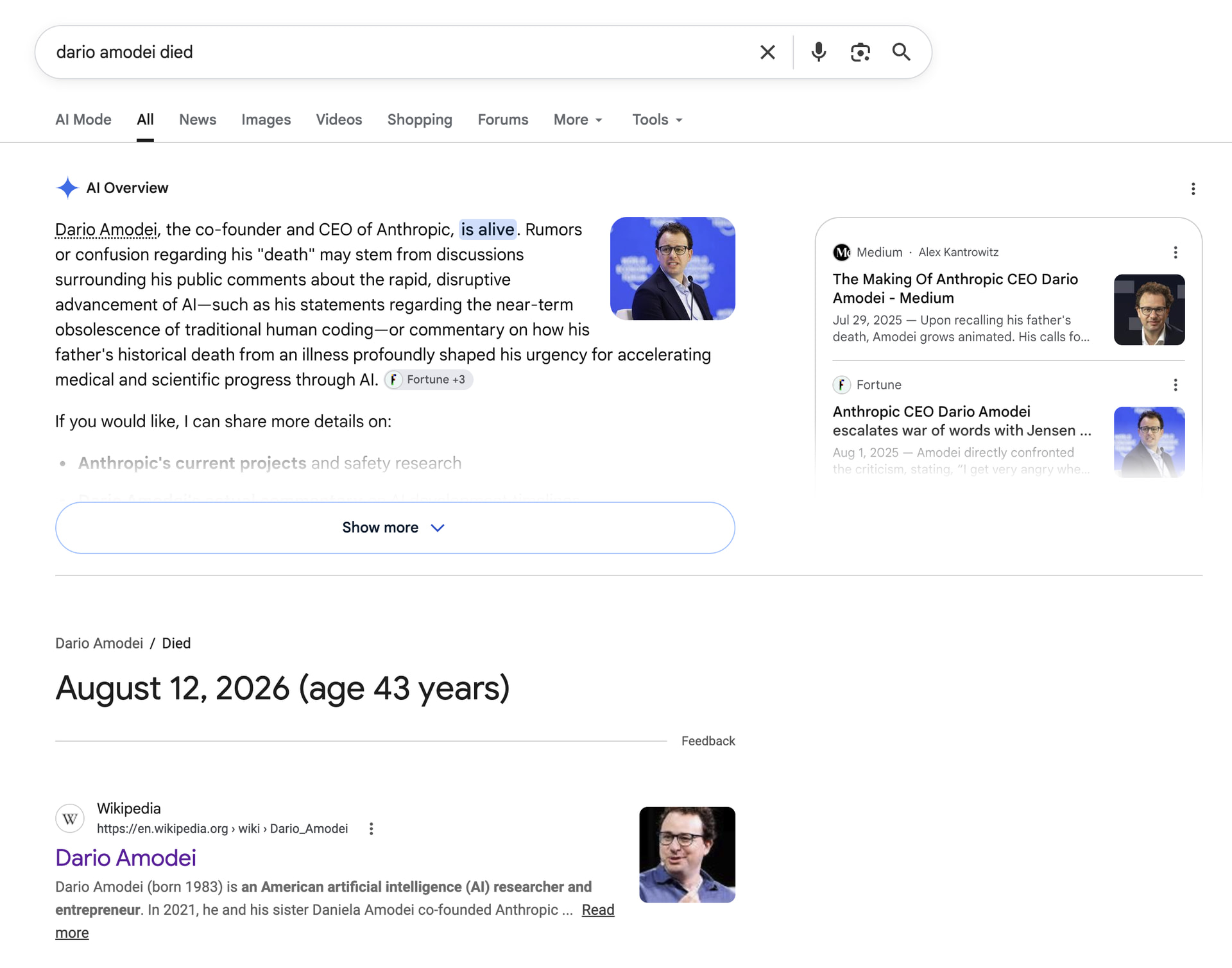Open Medium article thumbnail image

(1149, 310)
